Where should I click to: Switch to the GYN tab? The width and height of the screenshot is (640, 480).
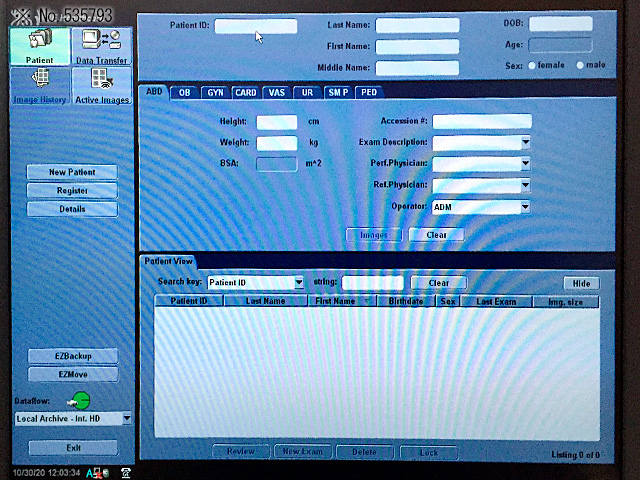pos(215,93)
